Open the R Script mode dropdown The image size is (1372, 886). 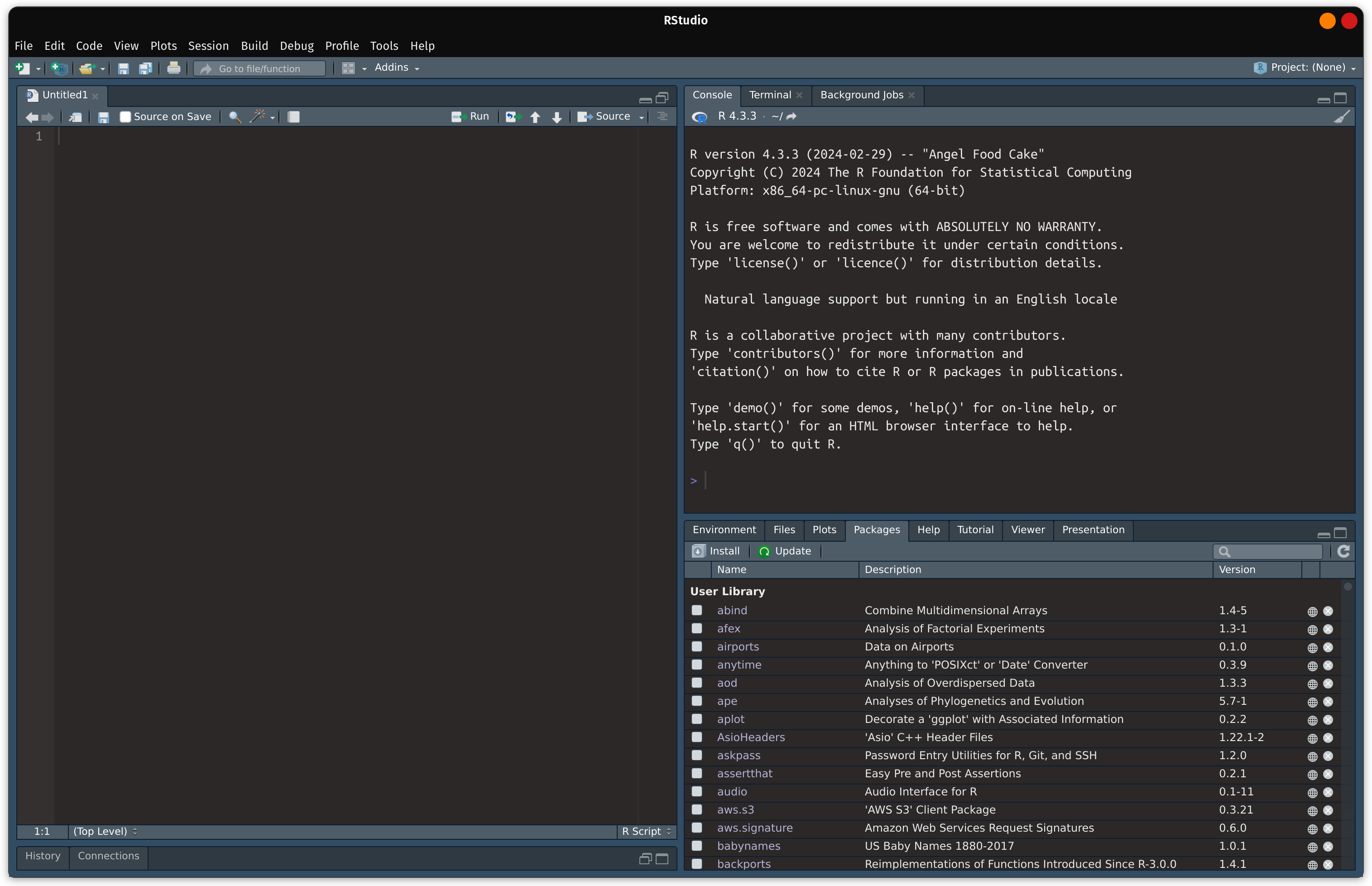[x=645, y=831]
